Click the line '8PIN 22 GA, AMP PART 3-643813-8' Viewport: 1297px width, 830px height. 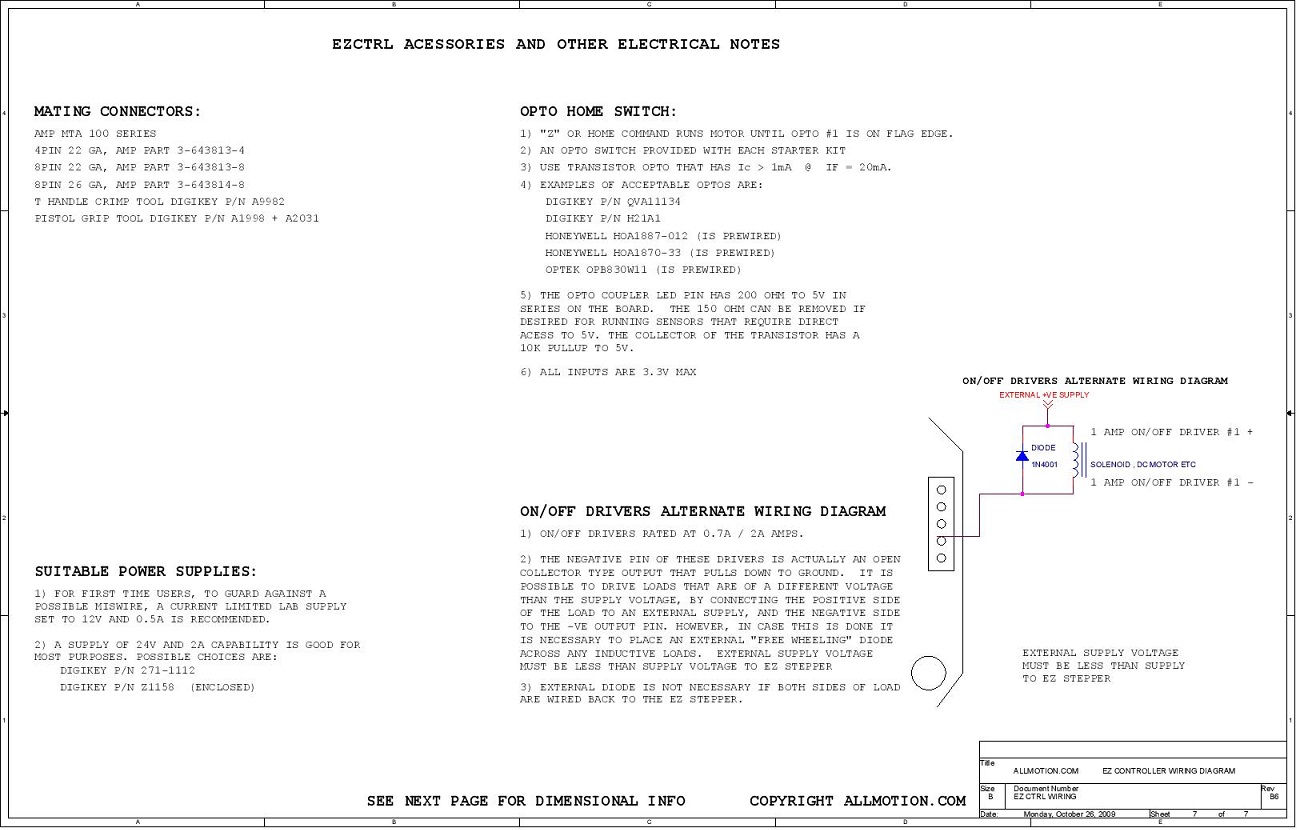(140, 167)
